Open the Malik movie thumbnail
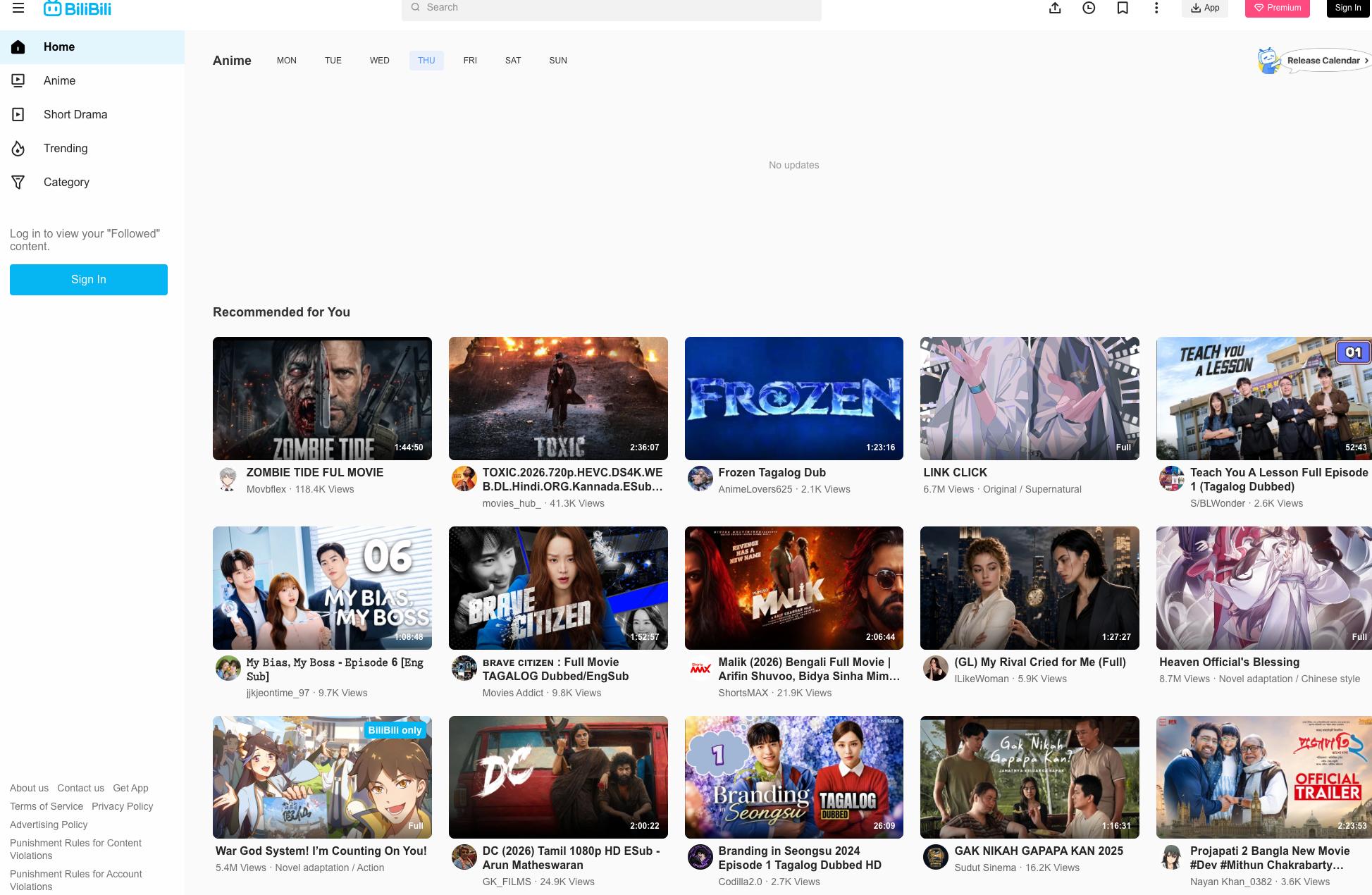Screen dimensions: 1372x895 794,588
